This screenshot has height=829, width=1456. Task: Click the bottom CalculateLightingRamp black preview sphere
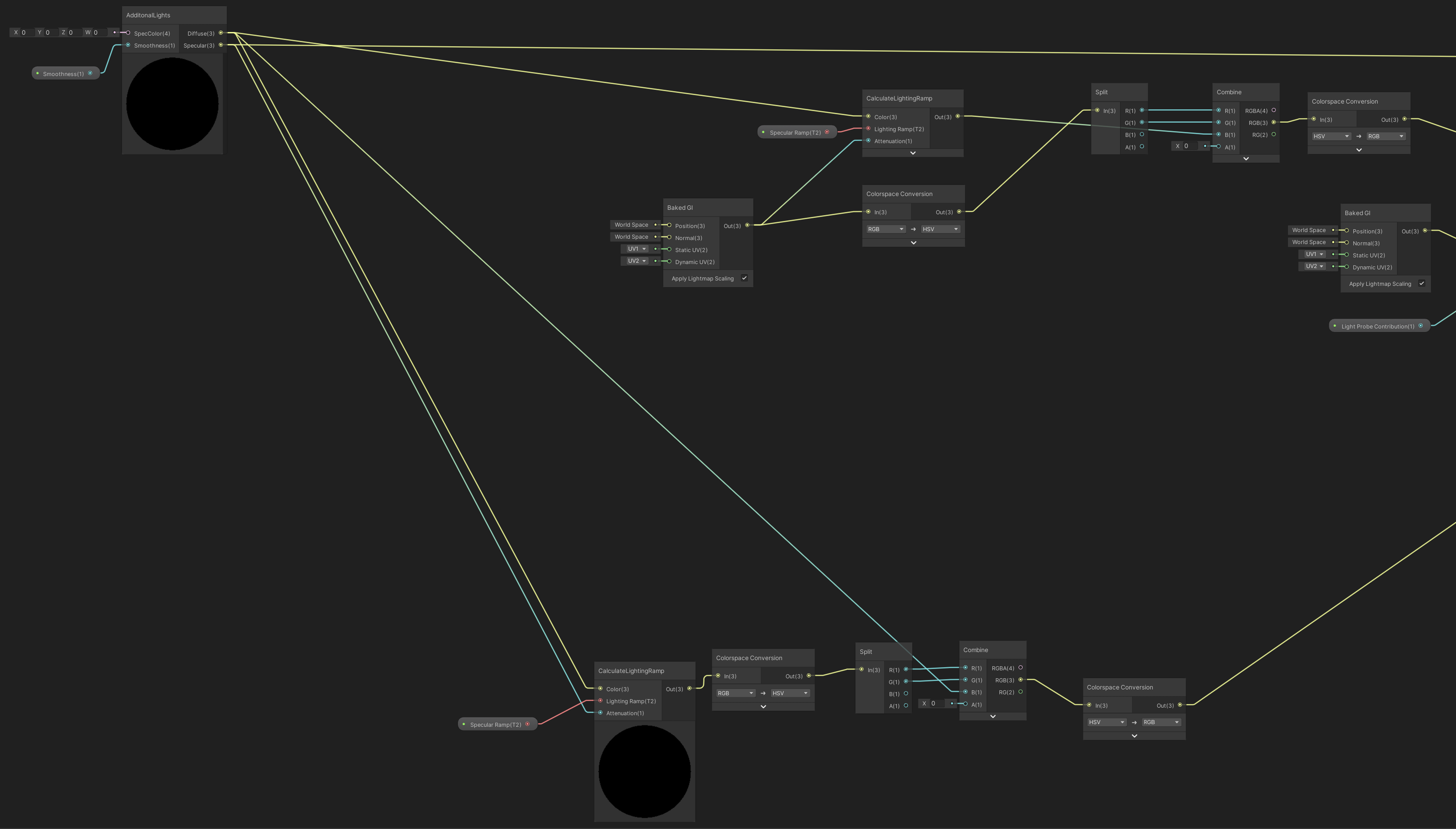[644, 771]
